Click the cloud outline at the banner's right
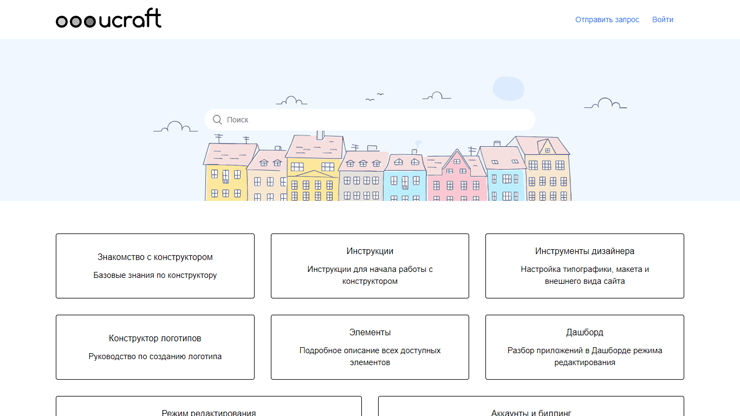Screen dimensions: 740x416 [605, 103]
